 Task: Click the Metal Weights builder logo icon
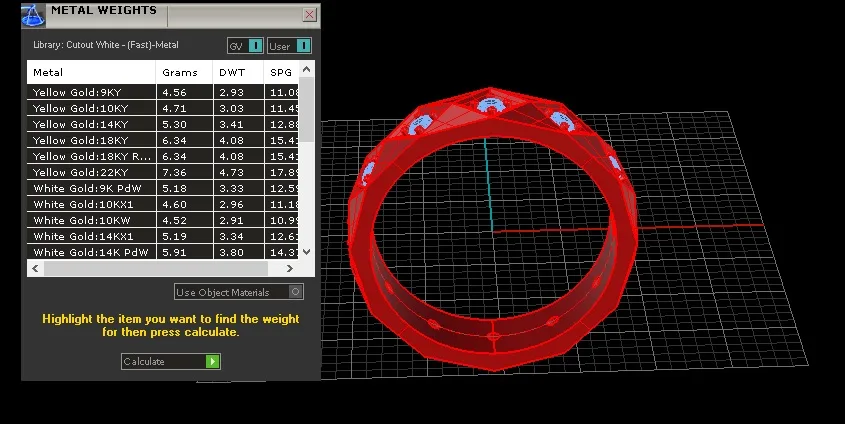pyautogui.click(x=33, y=16)
